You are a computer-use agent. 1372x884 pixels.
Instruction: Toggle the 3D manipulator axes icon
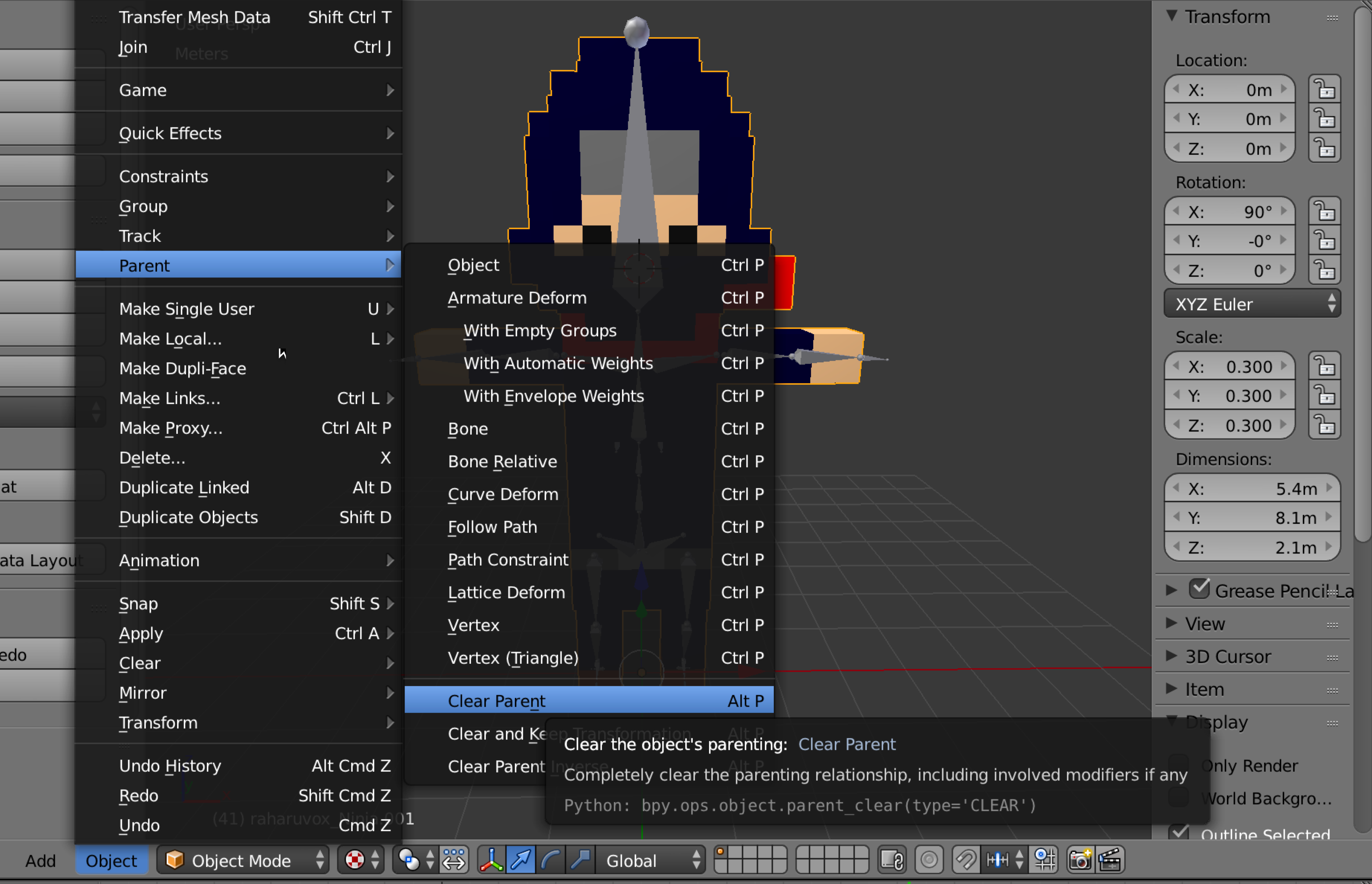click(x=491, y=859)
